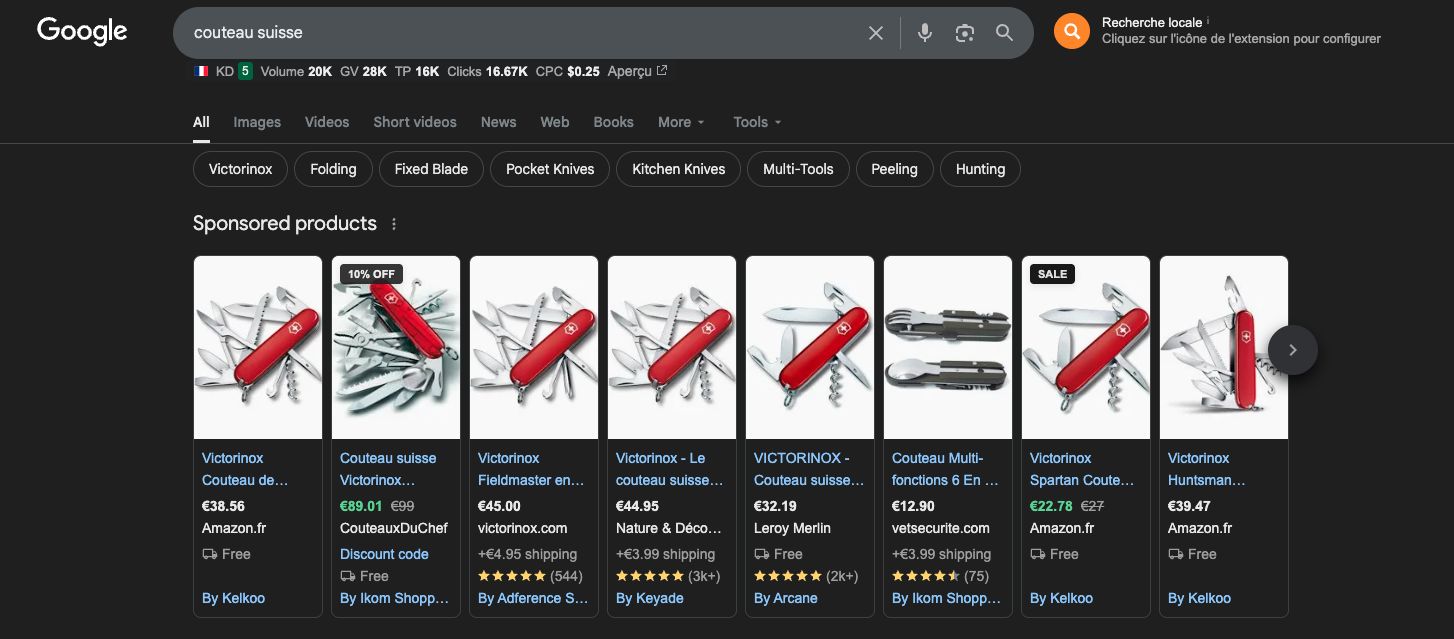Open Couteau Multi-fonctions 6 En product link

[945, 469]
